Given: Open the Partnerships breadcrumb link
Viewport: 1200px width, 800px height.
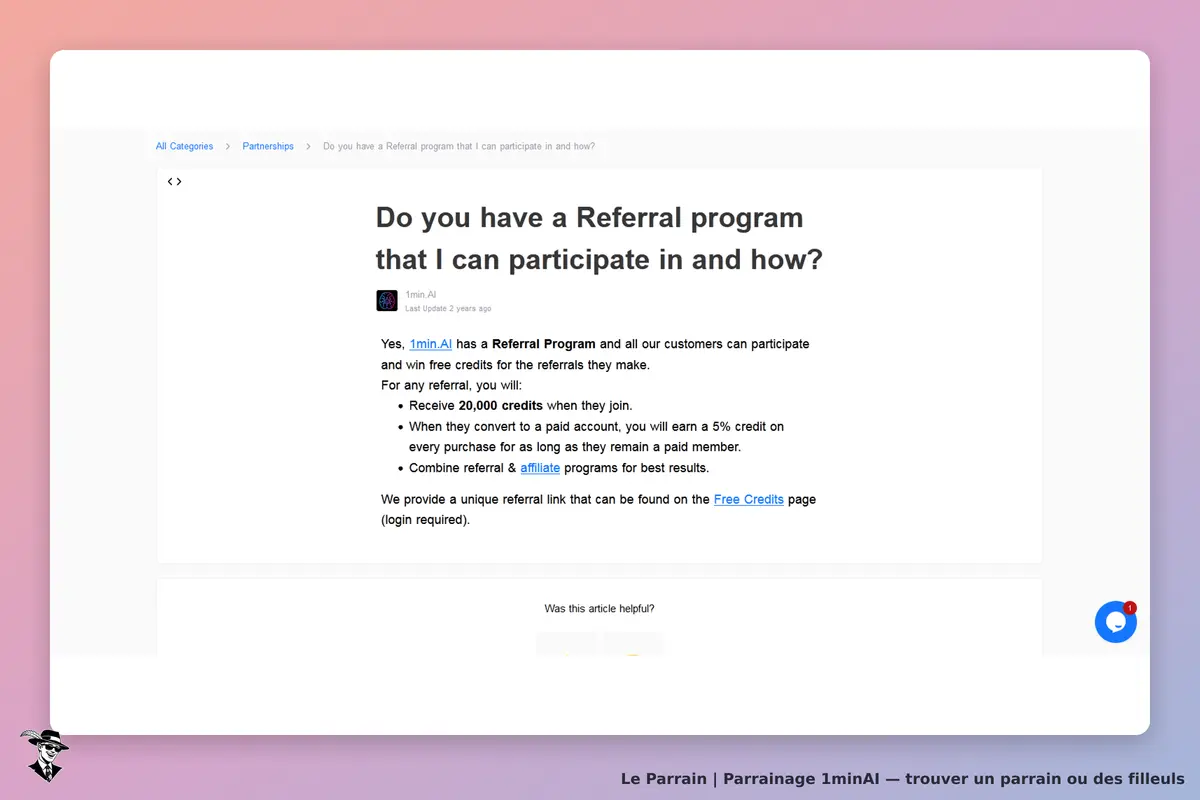Looking at the screenshot, I should 268,147.
